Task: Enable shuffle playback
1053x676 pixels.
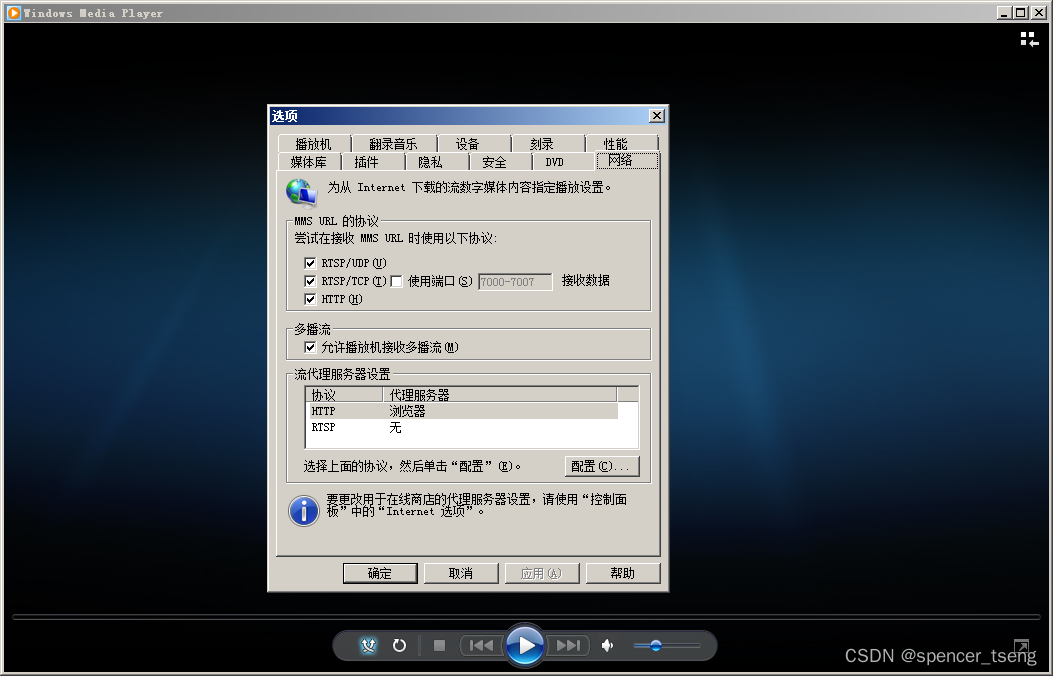Action: pyautogui.click(x=368, y=645)
